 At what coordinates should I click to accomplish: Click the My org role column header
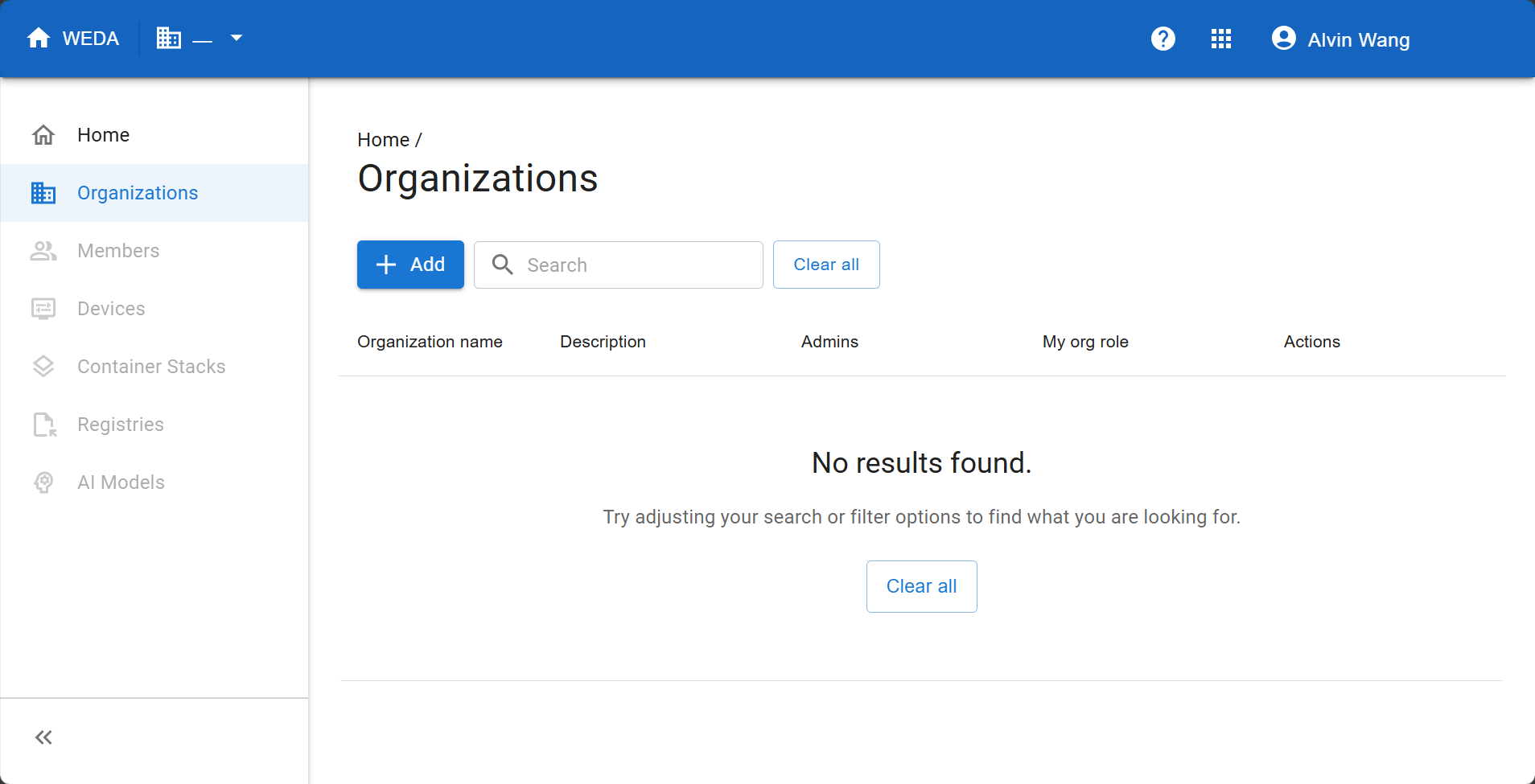(1085, 342)
